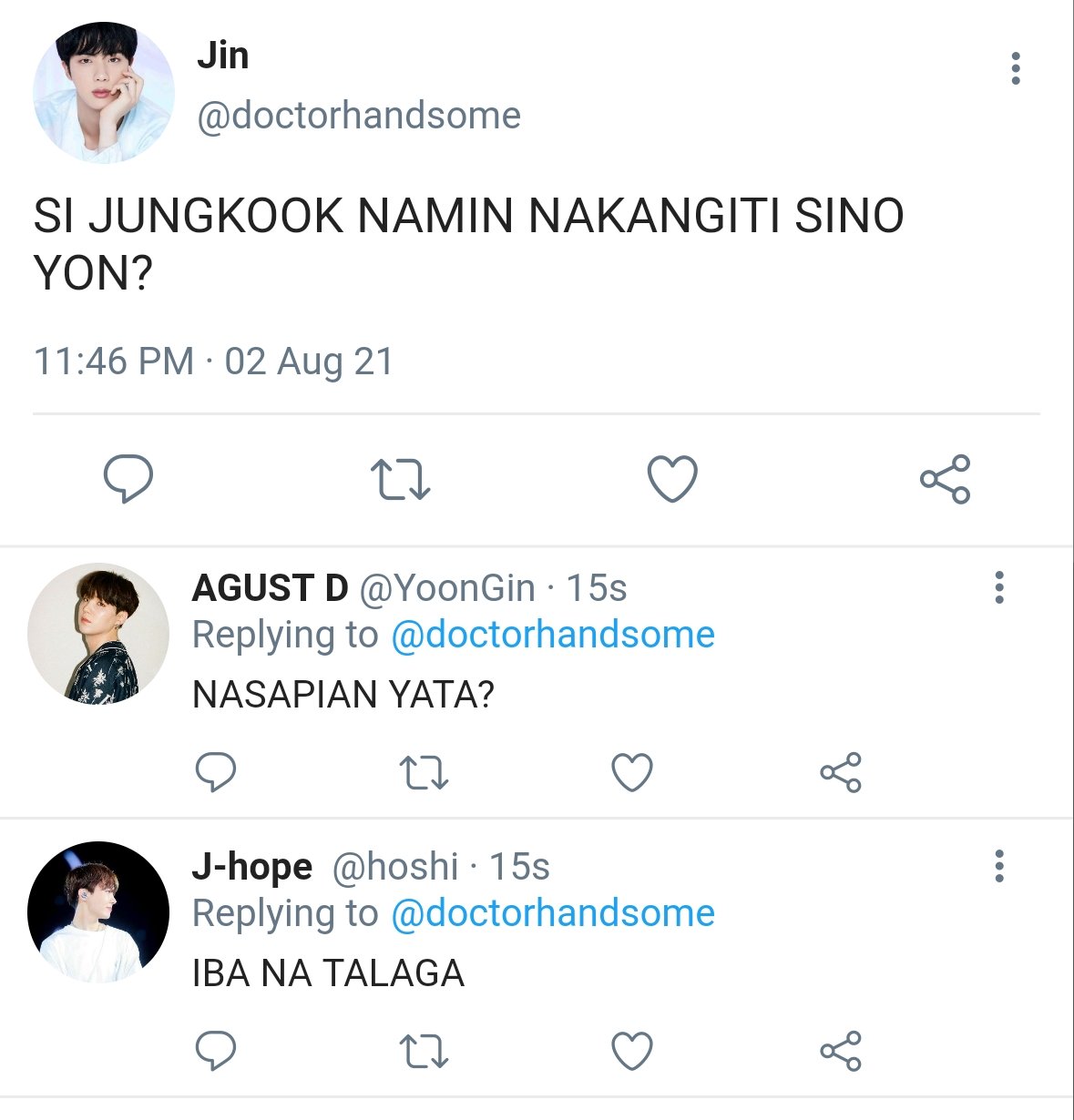This screenshot has width=1074, height=1120.
Task: Reply to J-hope's comment
Action: pos(216,1051)
